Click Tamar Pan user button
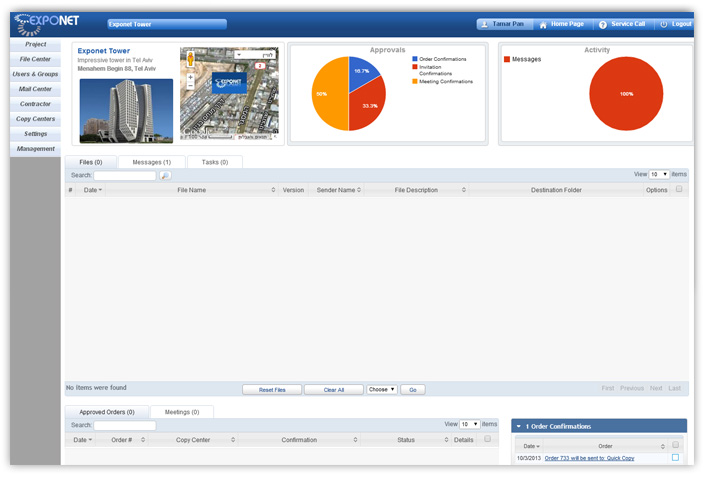This screenshot has height=477, width=707. coord(505,24)
